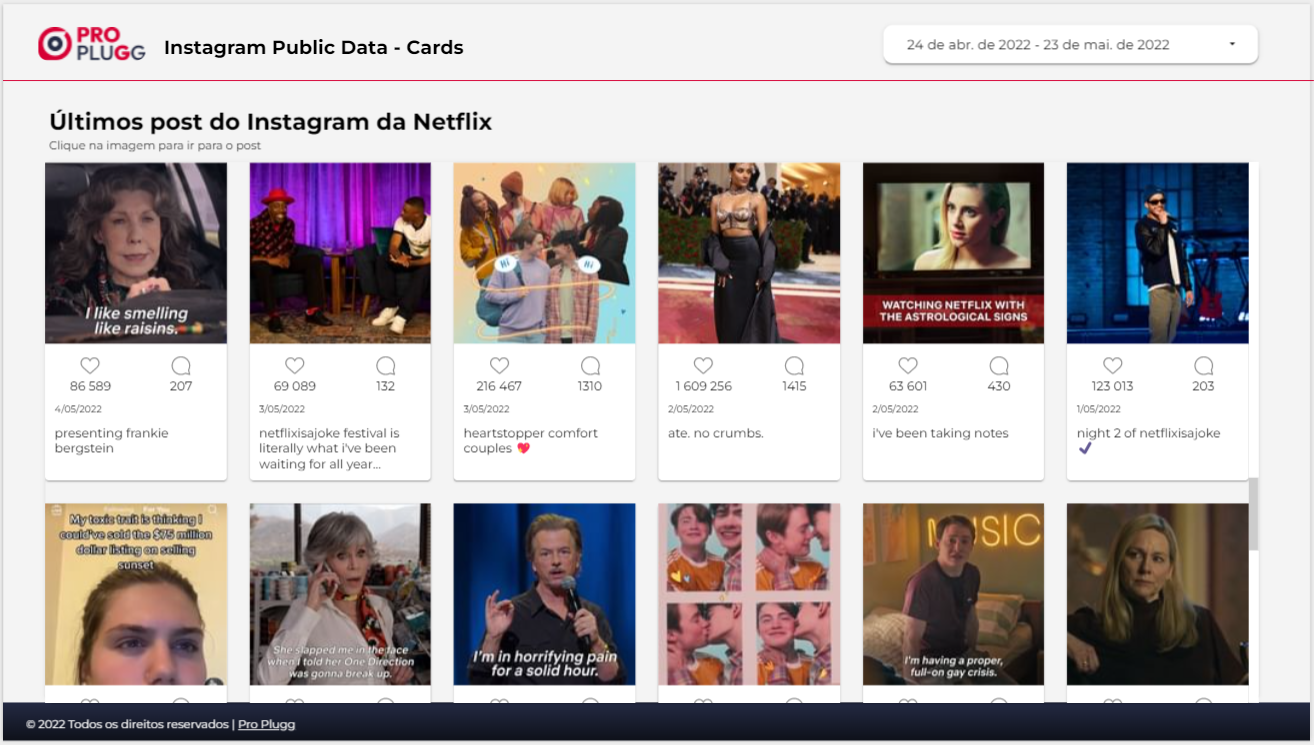Click heart icon on heartstopper comfort couples post
Viewport: 1314px width, 745px height.
[499, 365]
